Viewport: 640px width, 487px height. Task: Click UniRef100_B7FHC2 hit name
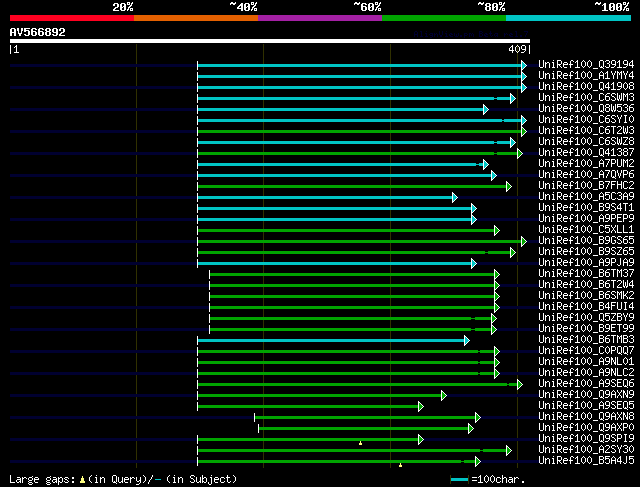[586, 186]
